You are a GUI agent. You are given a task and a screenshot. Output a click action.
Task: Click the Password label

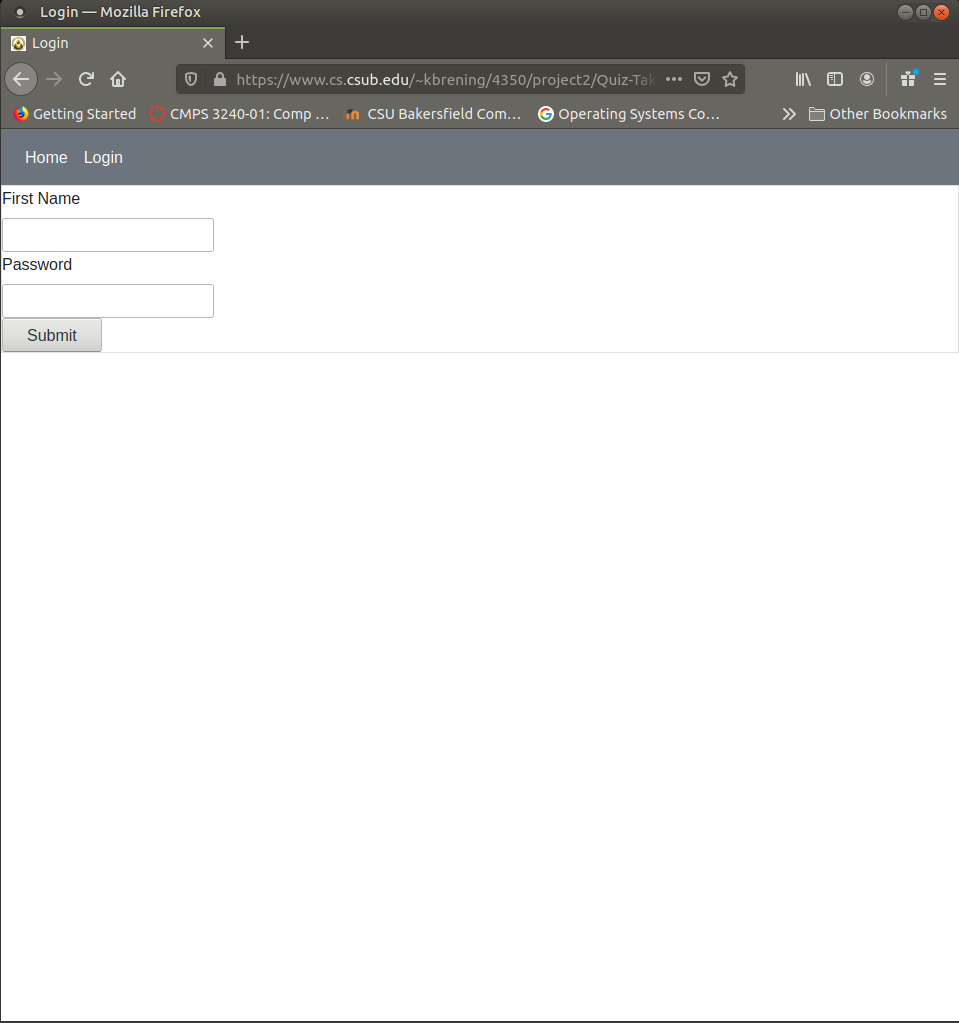[37, 264]
